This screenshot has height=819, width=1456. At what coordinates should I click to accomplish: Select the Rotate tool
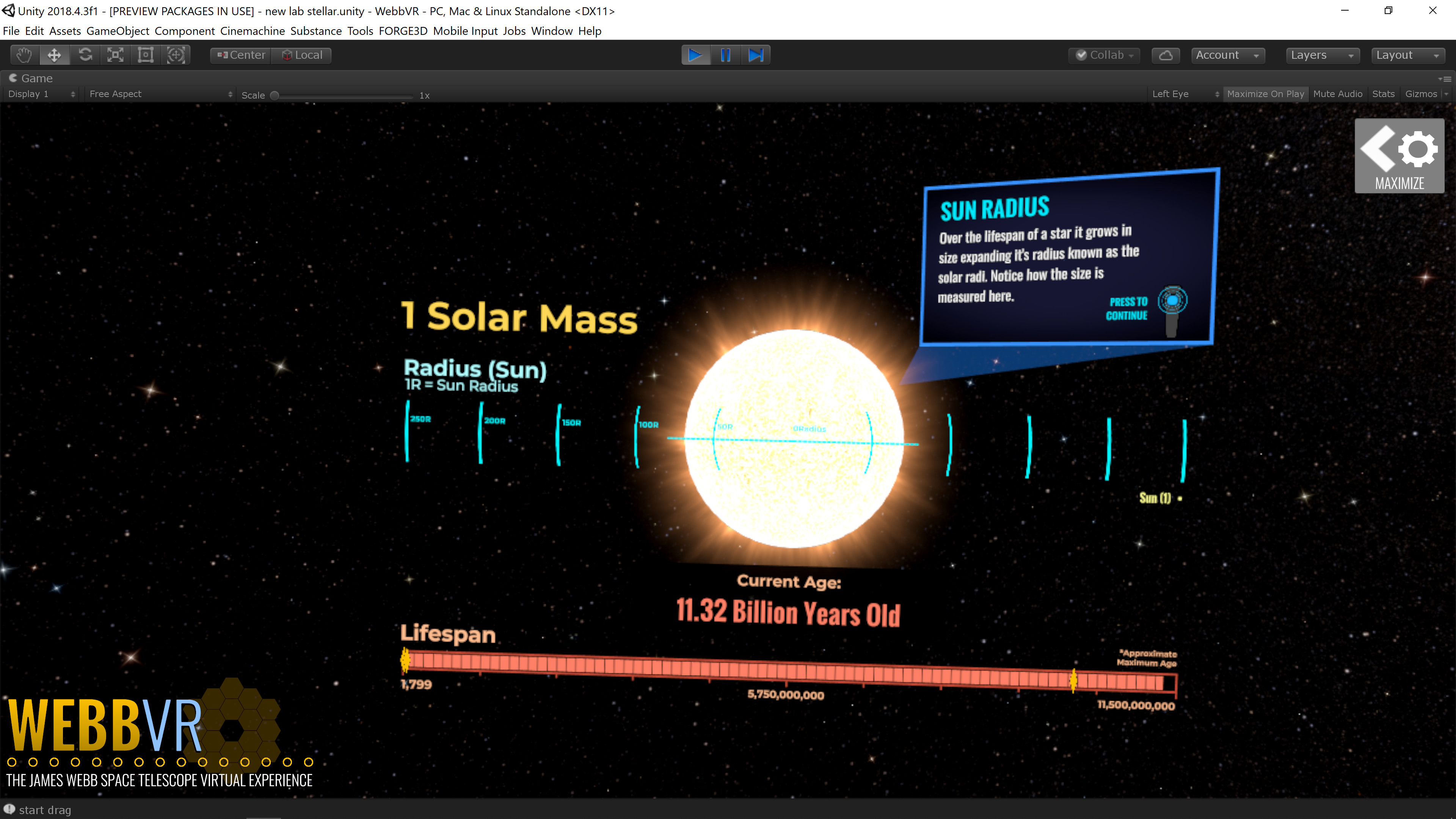[x=85, y=55]
